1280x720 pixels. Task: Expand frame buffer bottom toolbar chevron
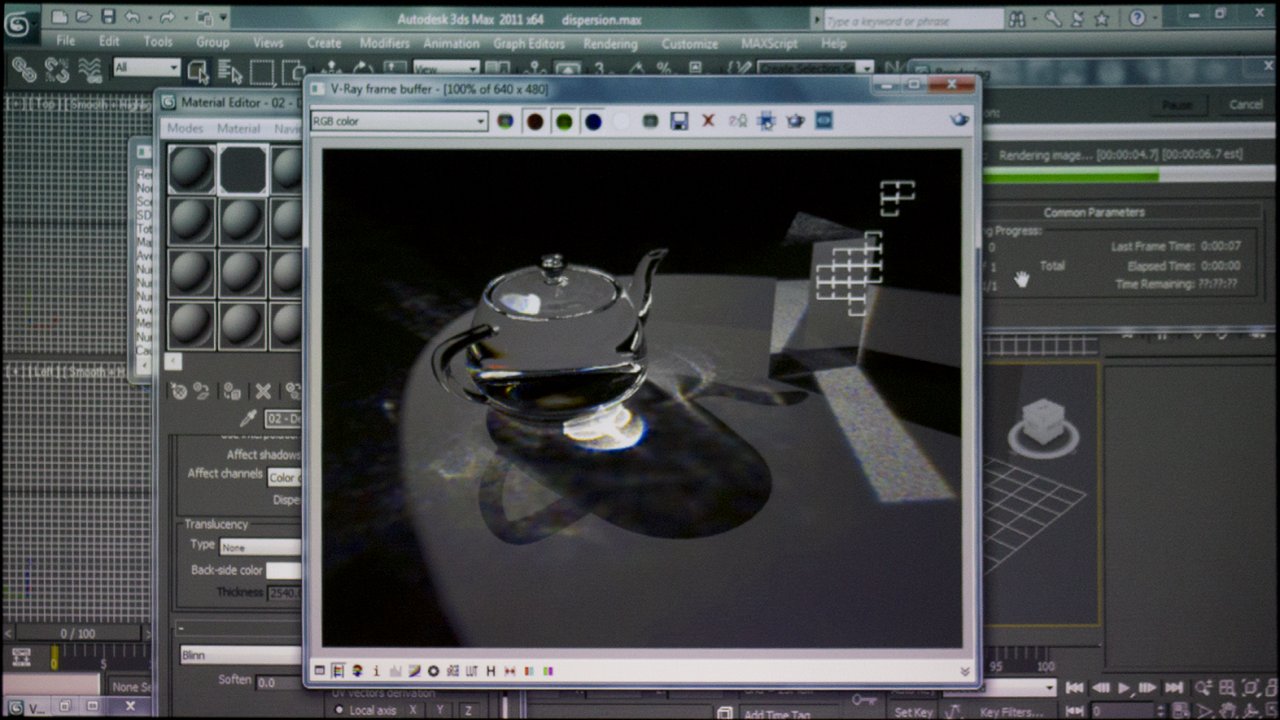pos(965,671)
